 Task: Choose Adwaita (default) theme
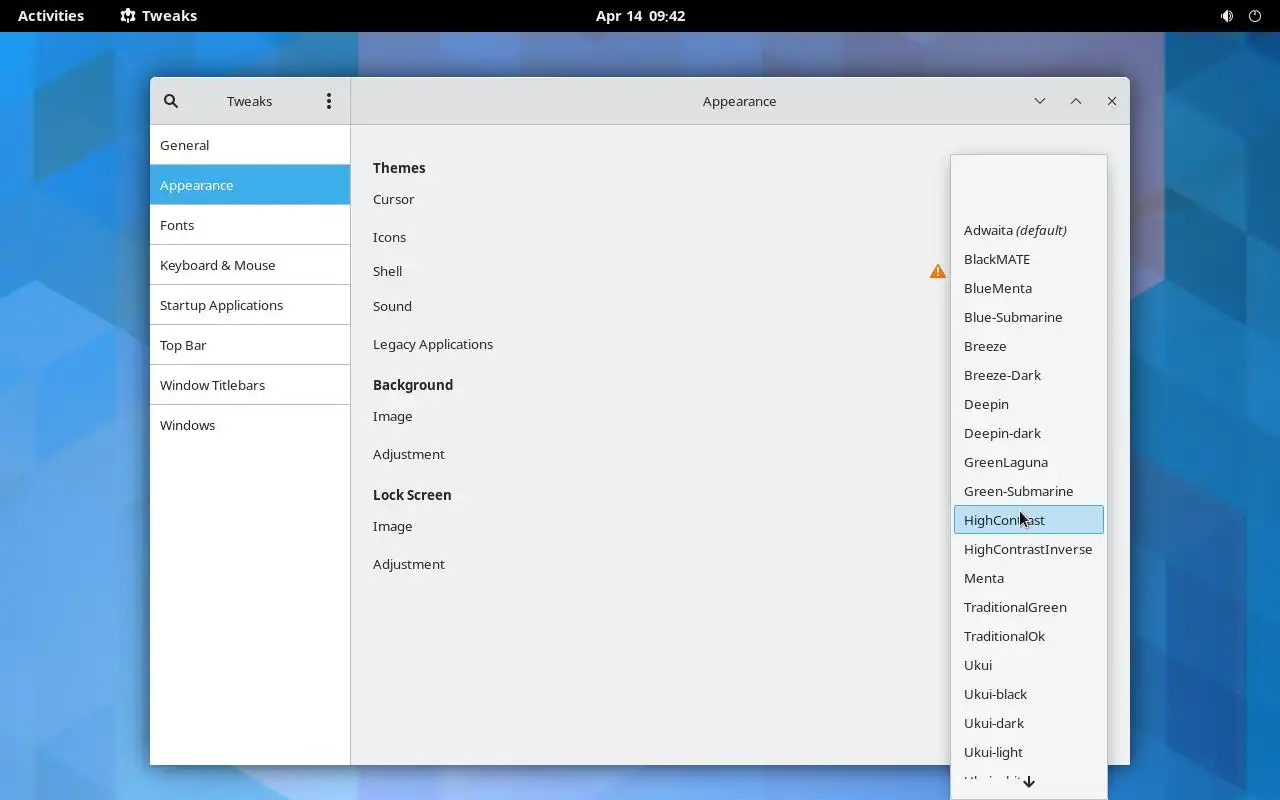(x=1029, y=230)
